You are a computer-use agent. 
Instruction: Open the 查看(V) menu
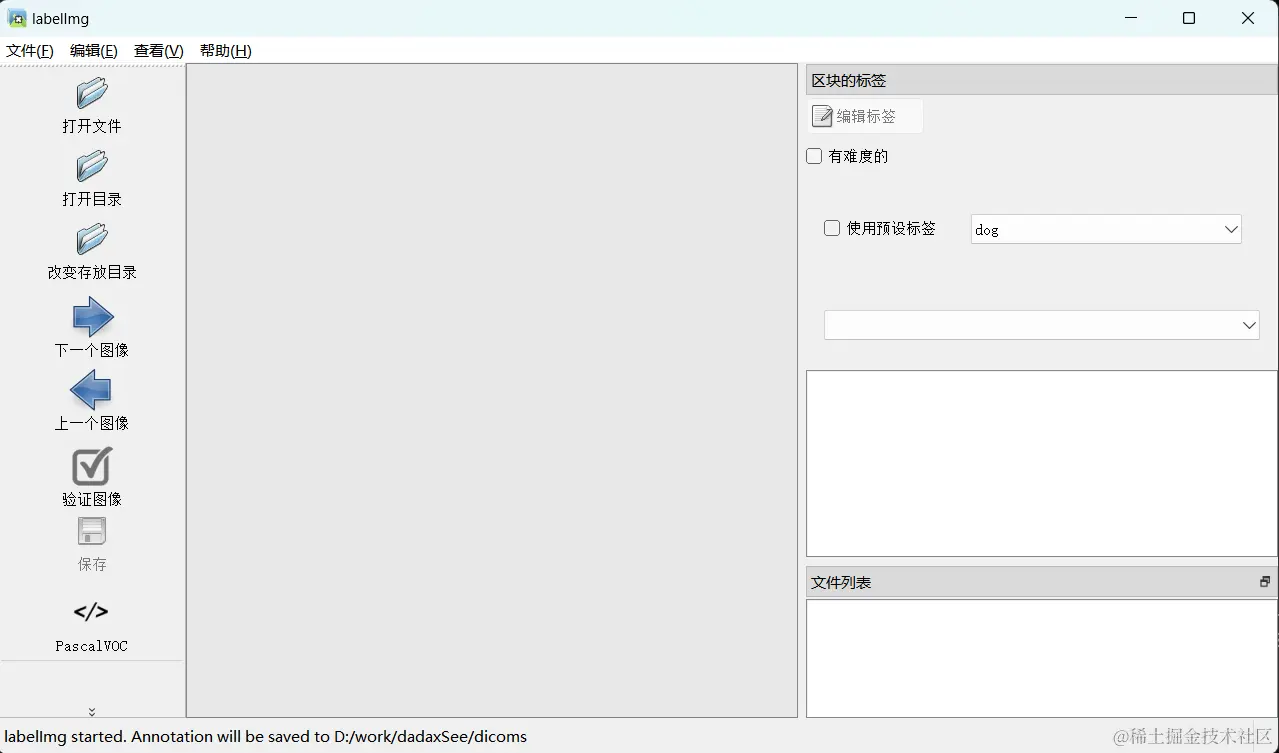pos(159,51)
